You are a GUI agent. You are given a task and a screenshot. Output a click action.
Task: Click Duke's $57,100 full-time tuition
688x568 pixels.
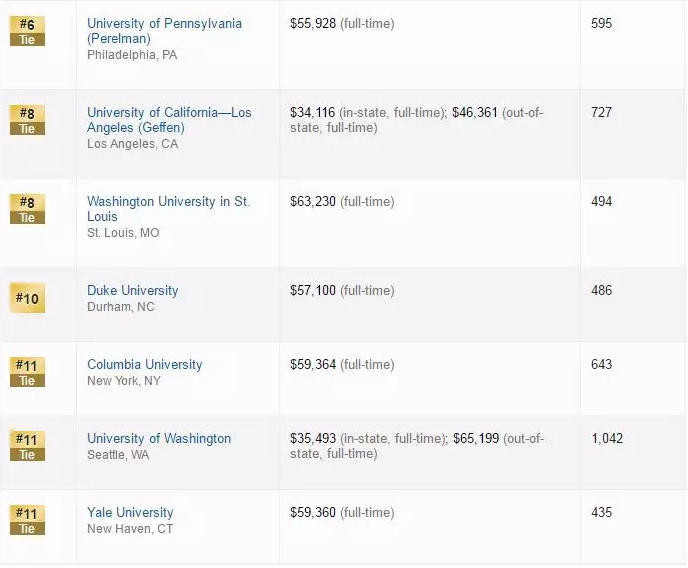[x=312, y=290]
